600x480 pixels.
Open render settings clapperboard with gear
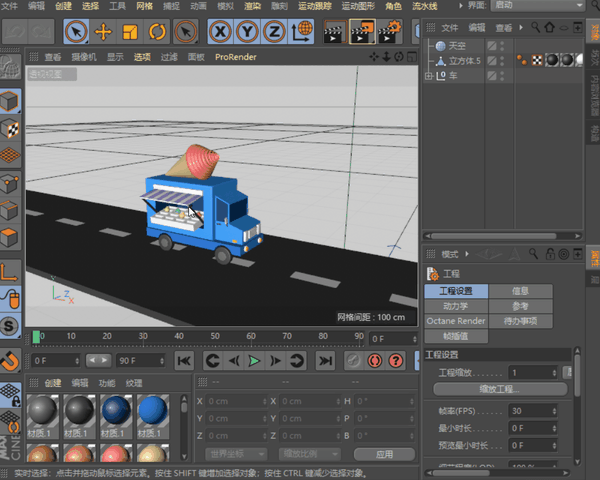pos(387,32)
